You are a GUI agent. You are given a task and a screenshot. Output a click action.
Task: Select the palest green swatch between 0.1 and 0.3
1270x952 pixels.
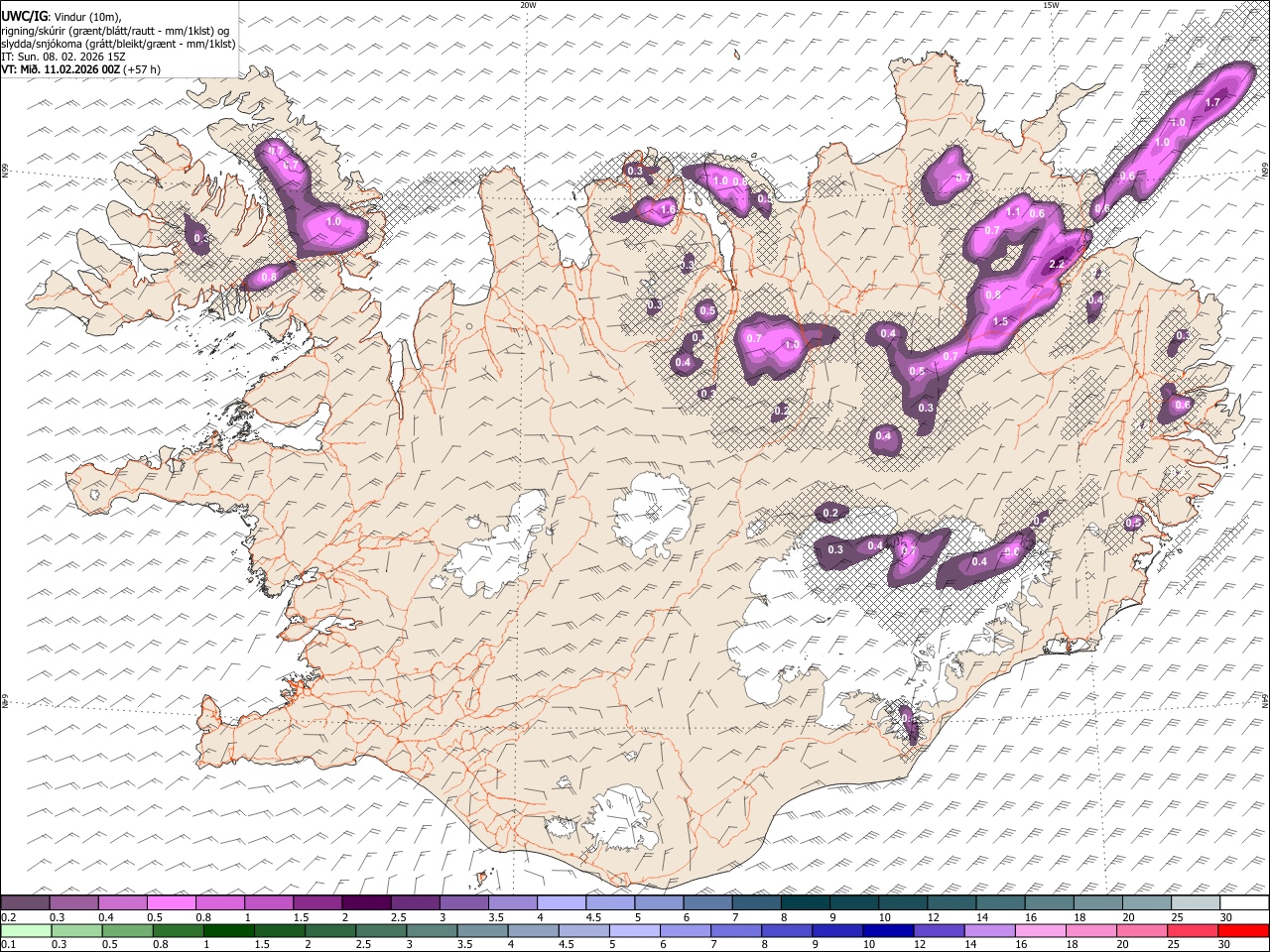[x=26, y=931]
